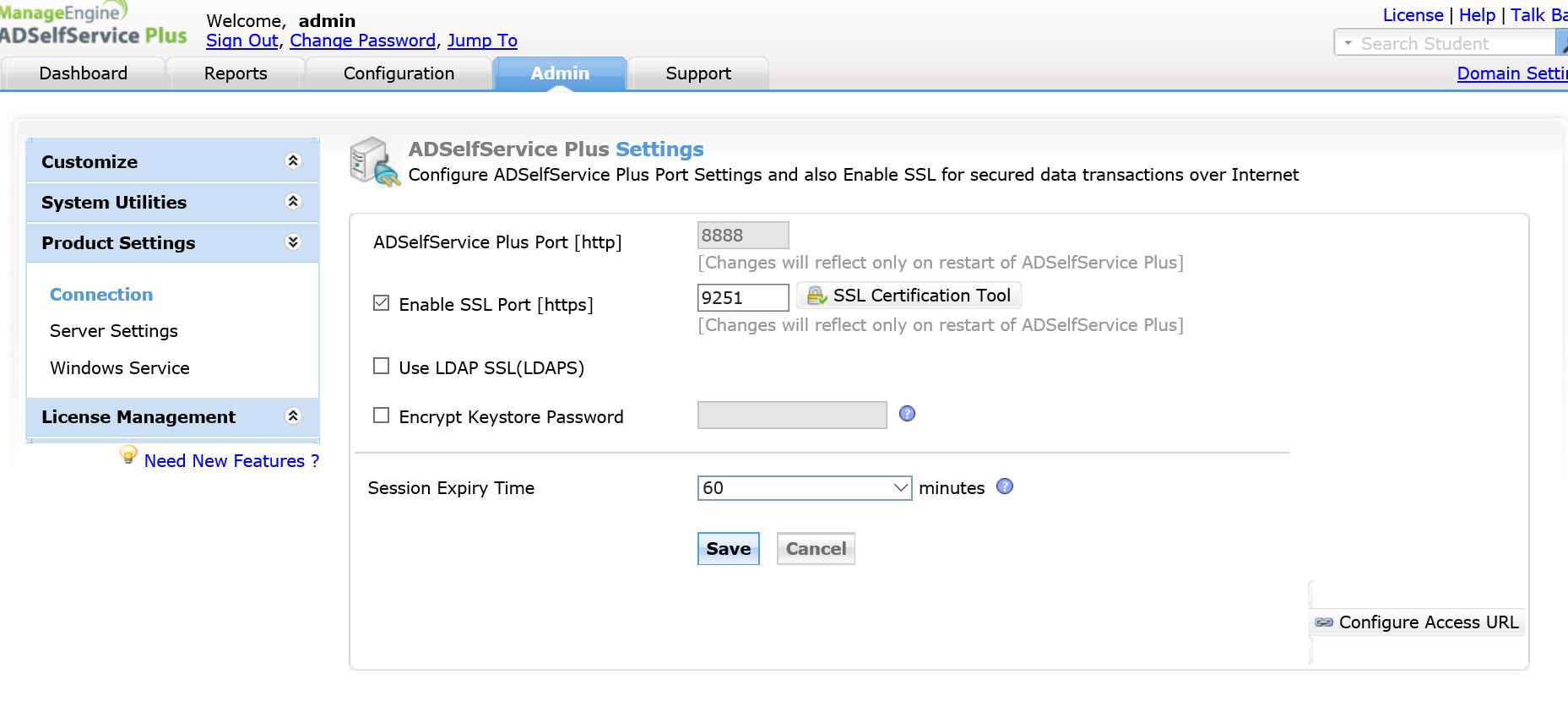Switch to the Configuration tab
This screenshot has width=1568, height=717.
399,73
